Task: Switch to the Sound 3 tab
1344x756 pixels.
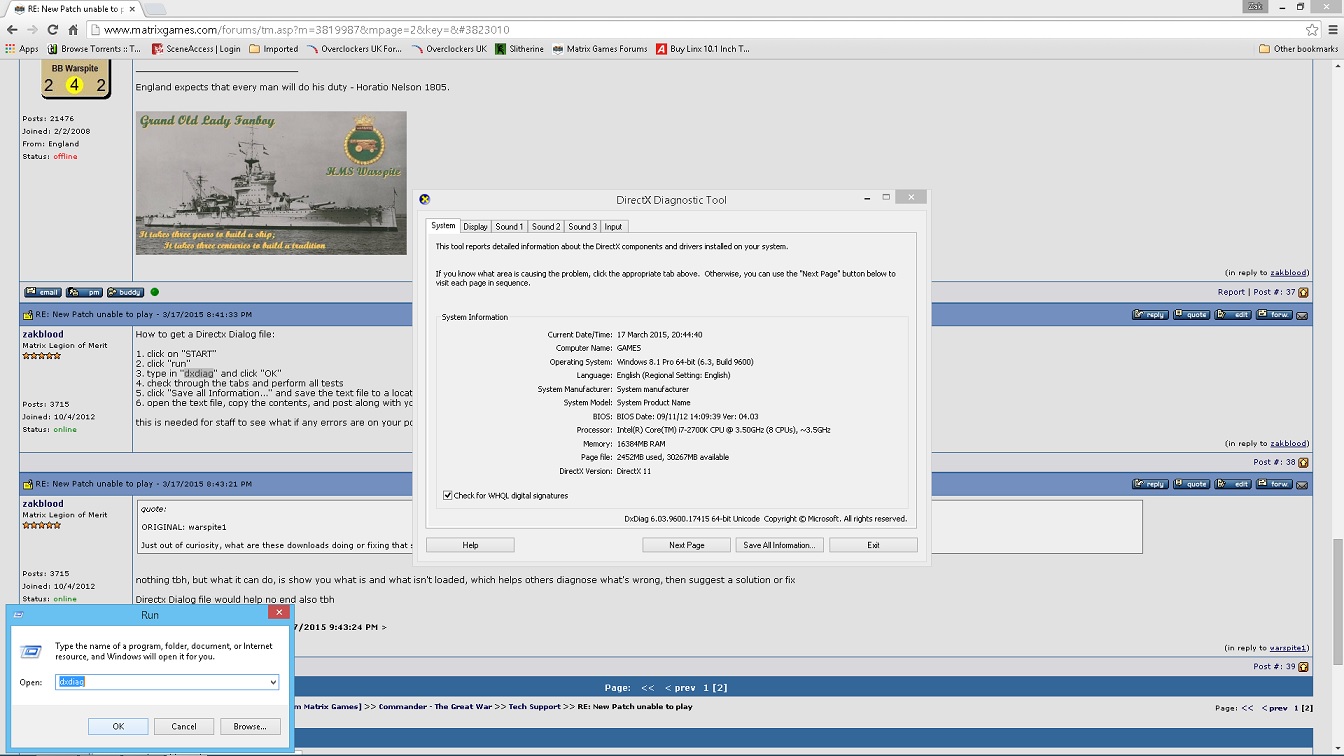Action: point(583,227)
